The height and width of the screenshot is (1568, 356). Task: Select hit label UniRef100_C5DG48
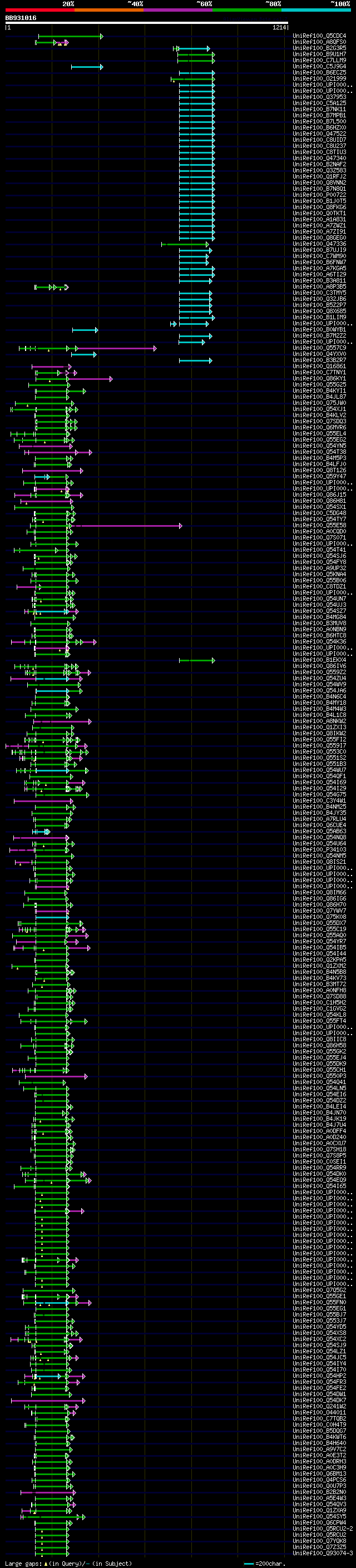319,513
